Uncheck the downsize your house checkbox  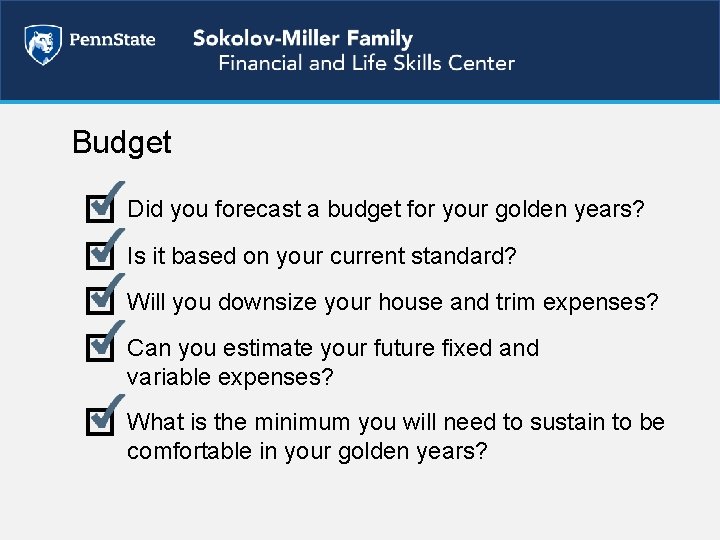coord(99,301)
